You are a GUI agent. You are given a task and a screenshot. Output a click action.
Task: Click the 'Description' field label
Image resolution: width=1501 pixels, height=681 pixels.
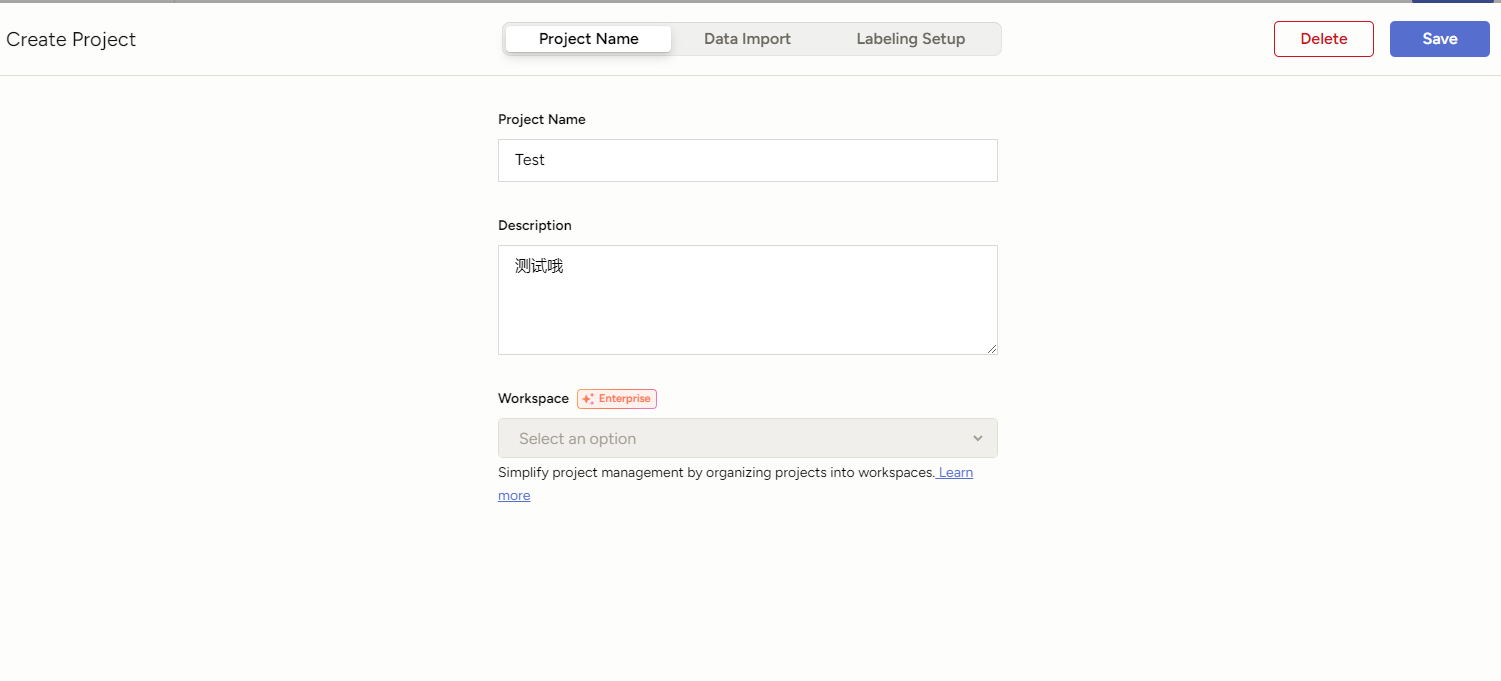pyautogui.click(x=534, y=225)
